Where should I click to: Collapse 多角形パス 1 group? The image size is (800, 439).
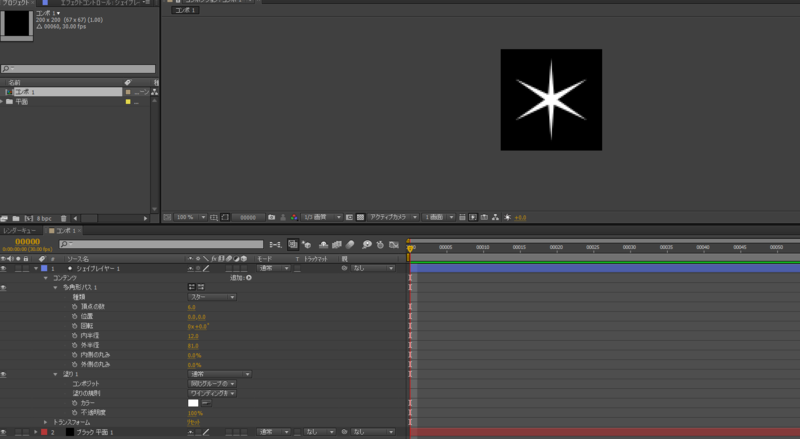(55, 288)
